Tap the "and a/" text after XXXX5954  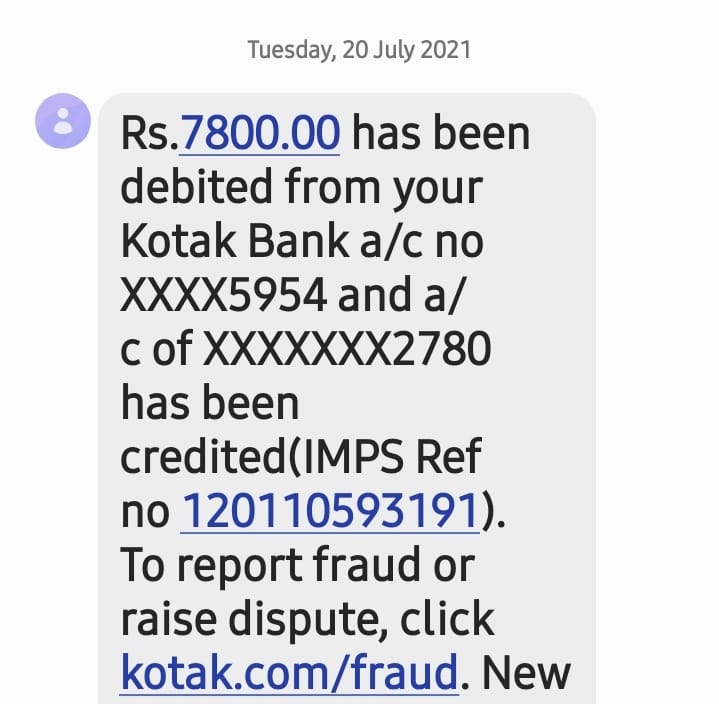pyautogui.click(x=402, y=295)
